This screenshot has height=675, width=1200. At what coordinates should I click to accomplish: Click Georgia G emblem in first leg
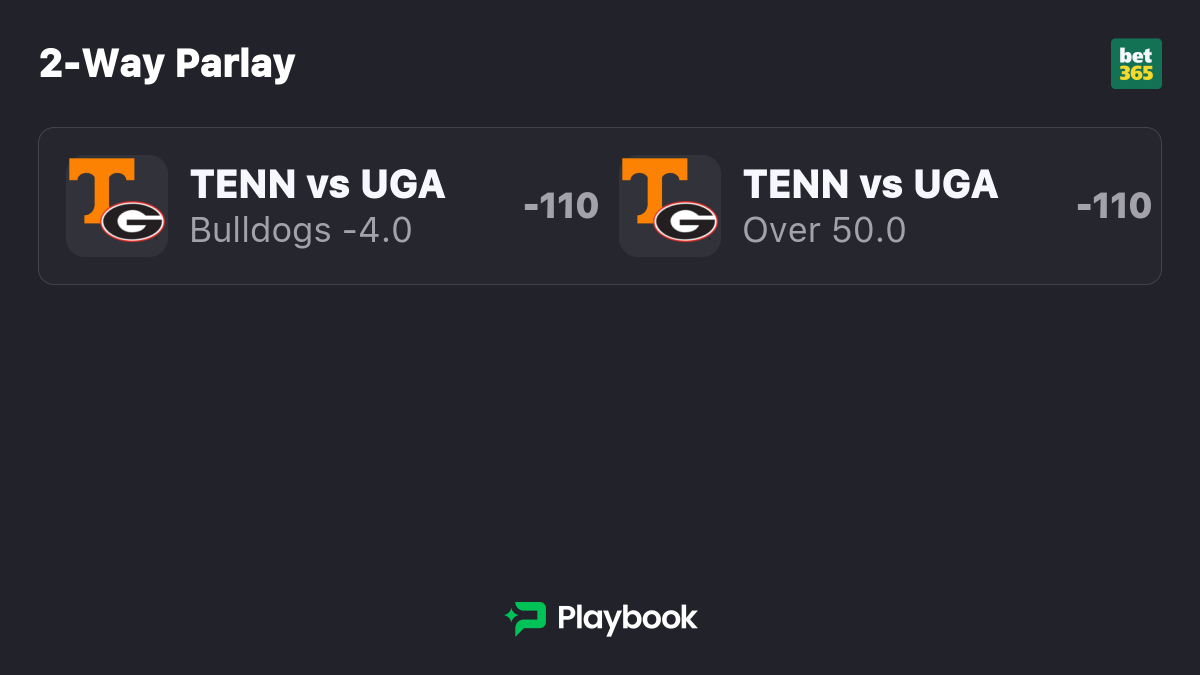(133, 222)
